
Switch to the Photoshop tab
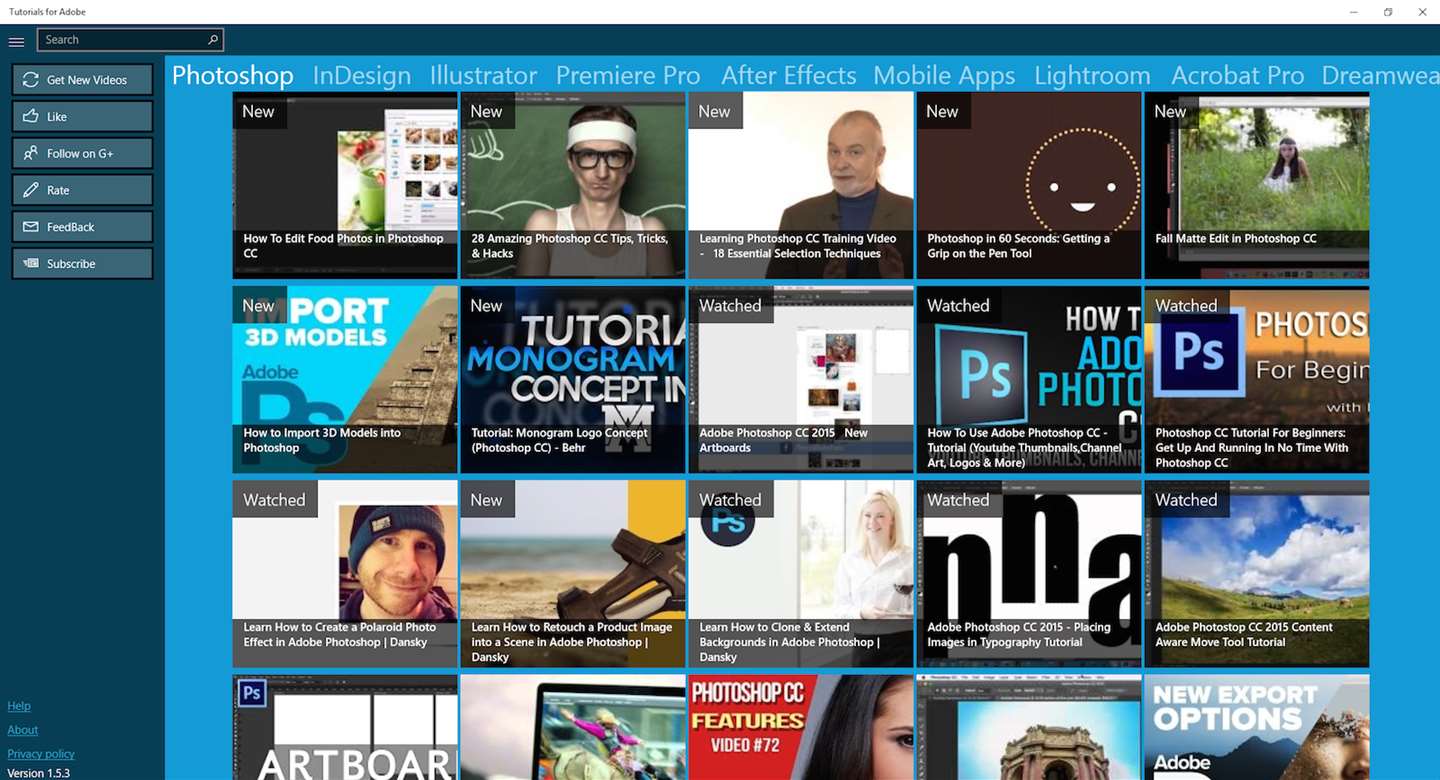click(x=232, y=75)
